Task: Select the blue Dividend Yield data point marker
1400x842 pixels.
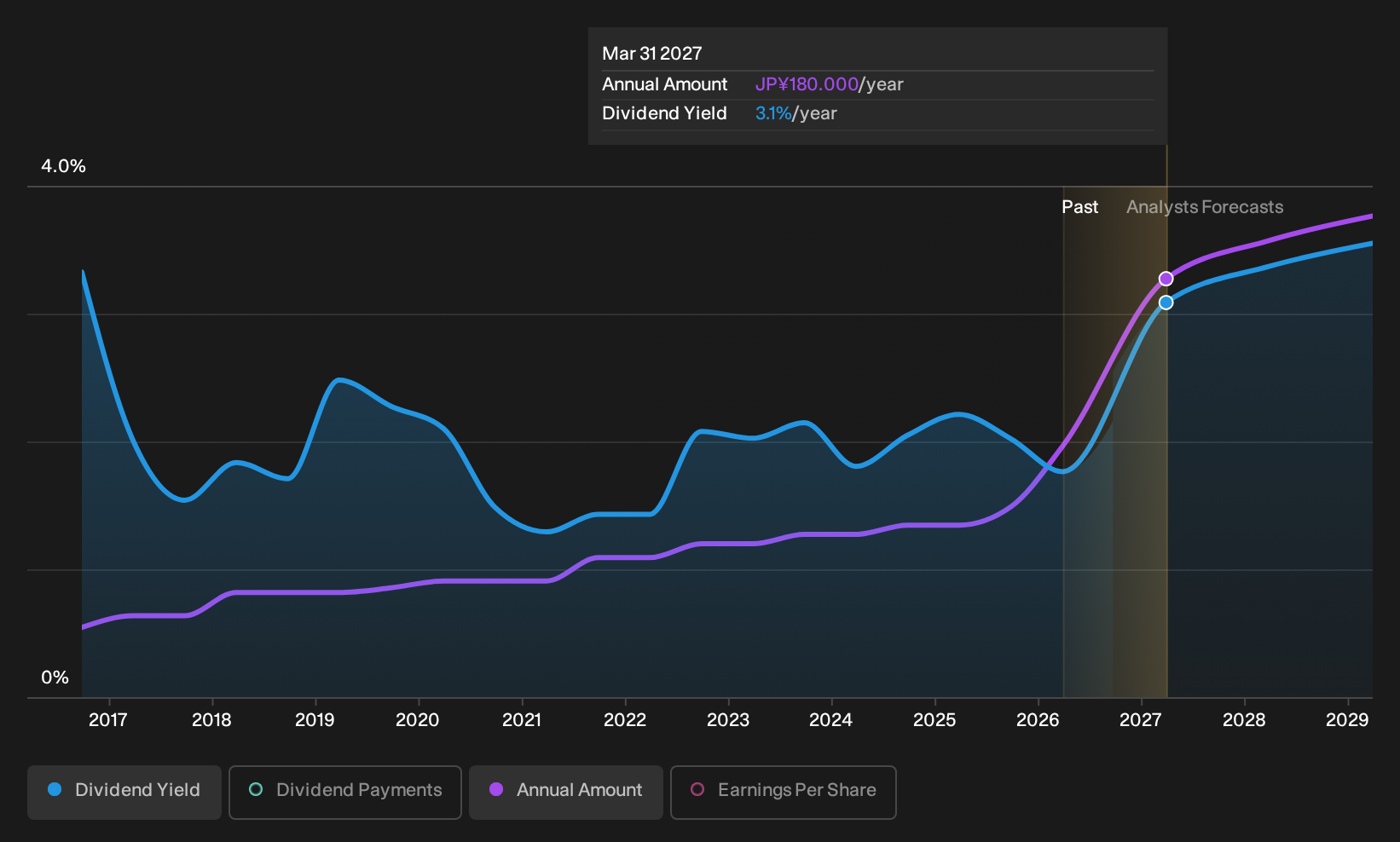Action: (1166, 303)
